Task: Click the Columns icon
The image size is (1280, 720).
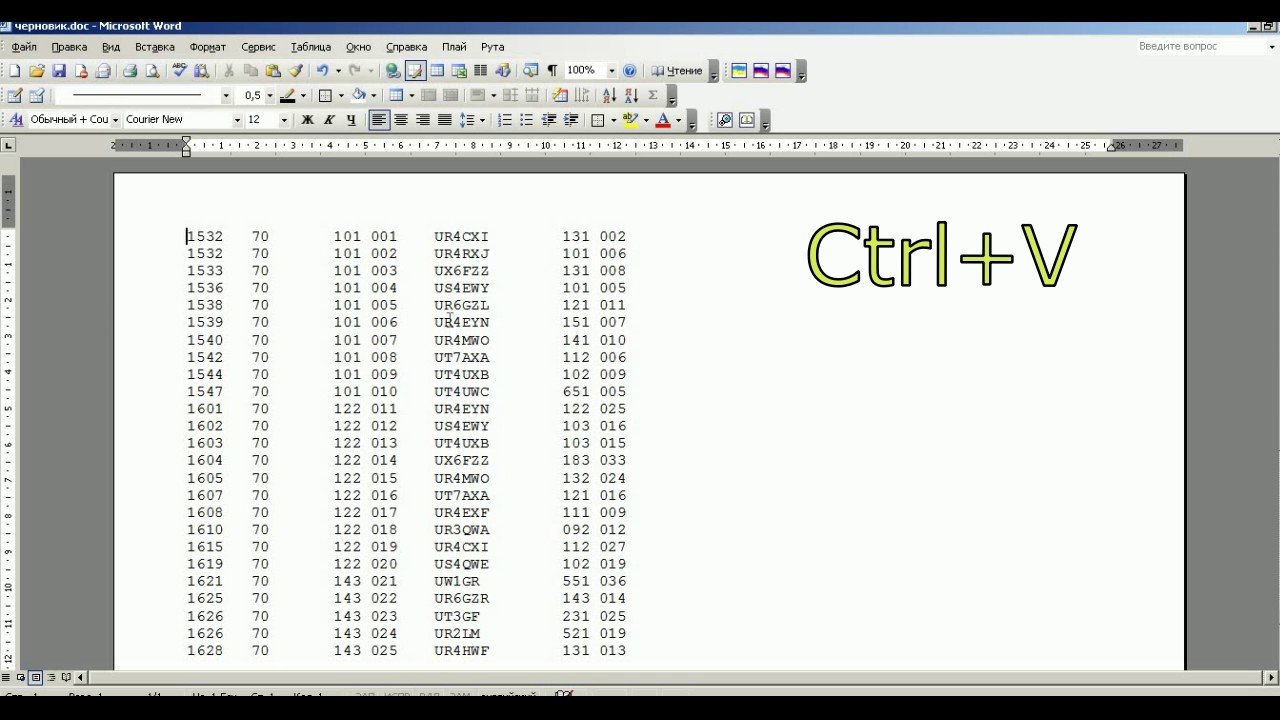Action: (481, 71)
